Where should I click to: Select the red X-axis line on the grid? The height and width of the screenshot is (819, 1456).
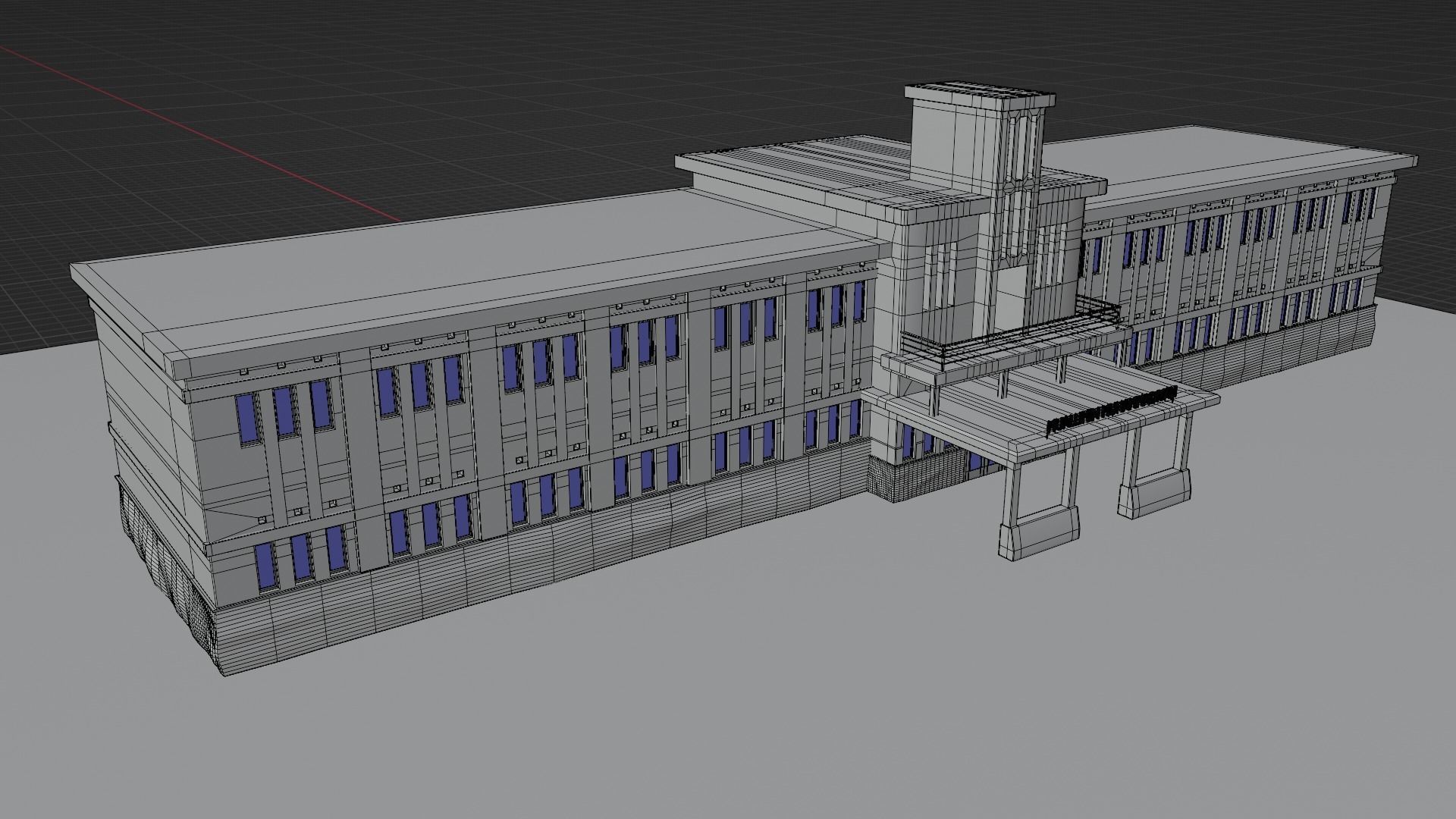[201, 133]
